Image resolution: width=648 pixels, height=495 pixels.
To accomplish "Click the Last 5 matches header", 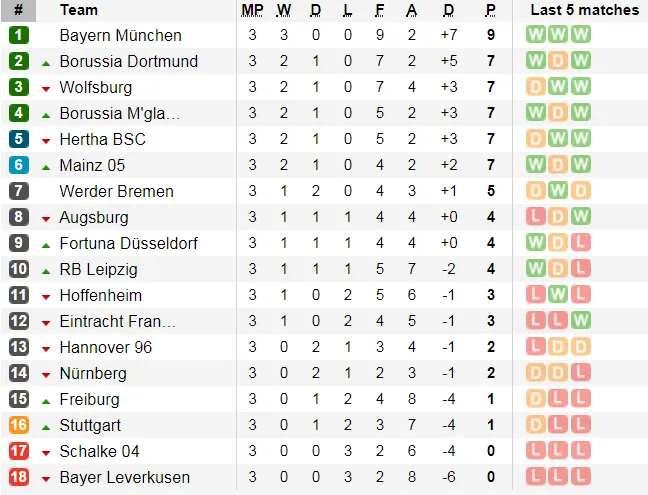I will (x=584, y=10).
